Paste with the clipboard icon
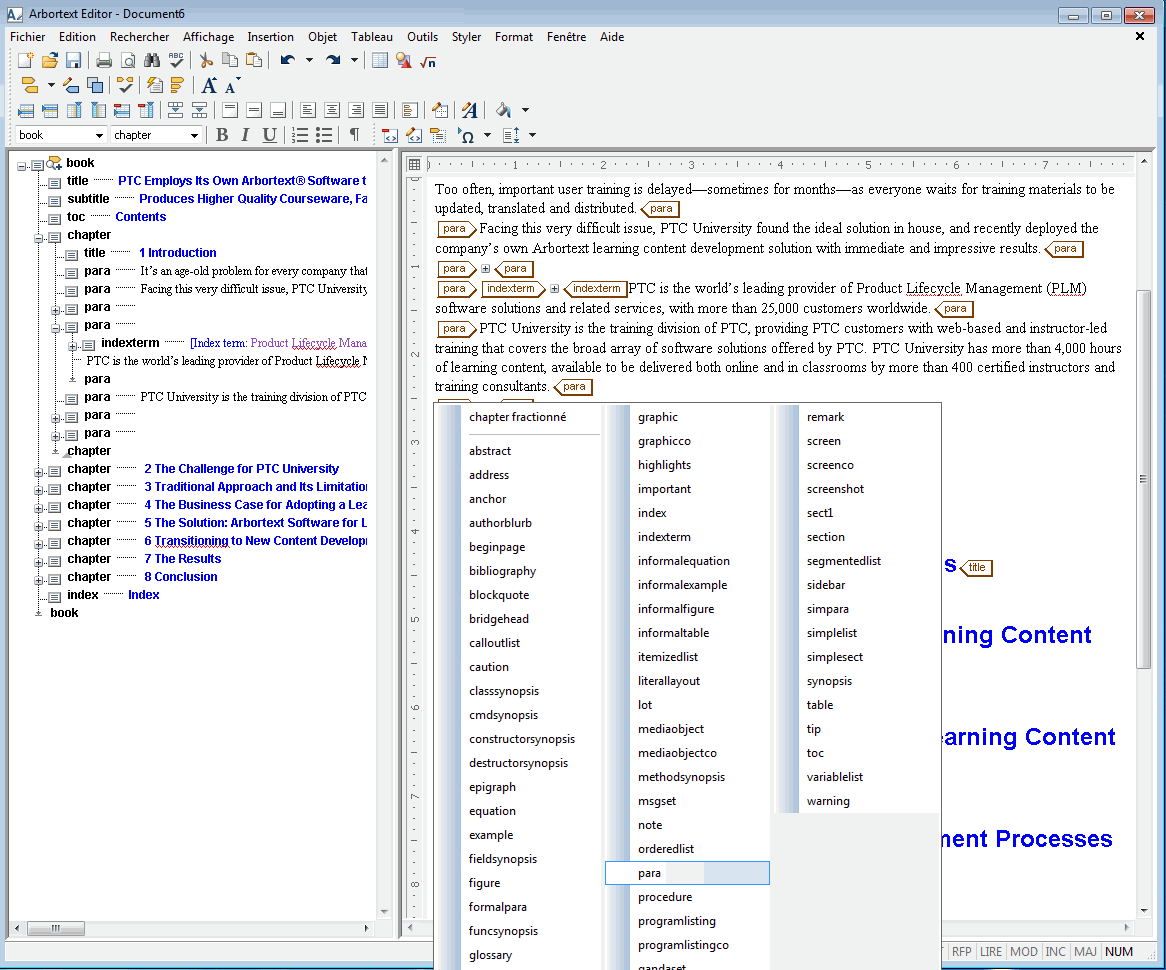This screenshot has height=970, width=1166. pyautogui.click(x=254, y=61)
